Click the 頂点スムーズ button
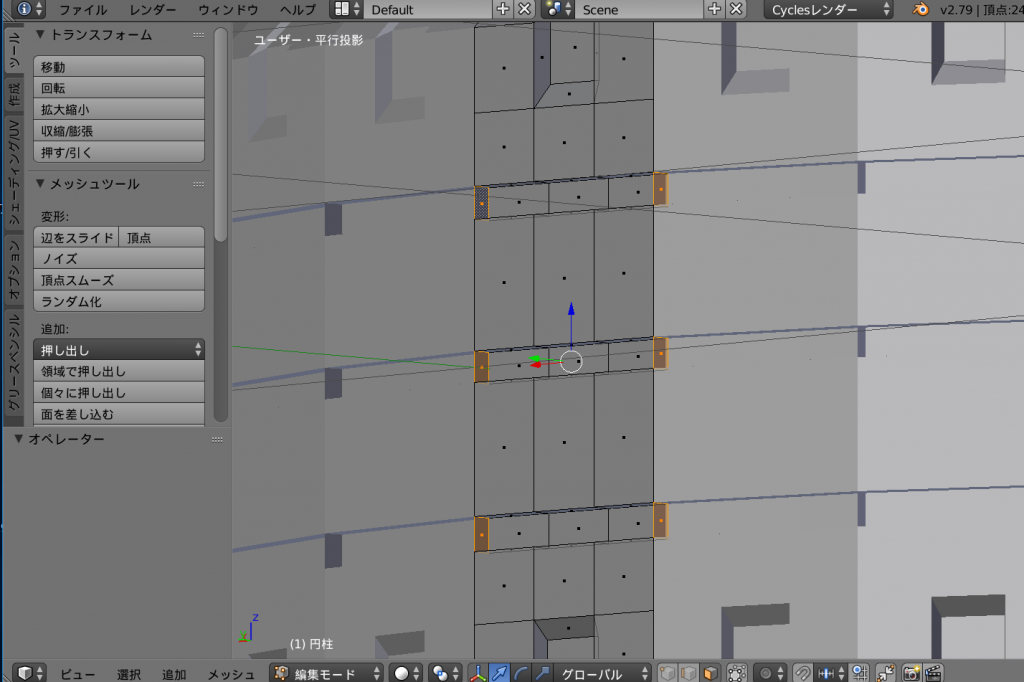Image resolution: width=1024 pixels, height=682 pixels. [x=118, y=280]
